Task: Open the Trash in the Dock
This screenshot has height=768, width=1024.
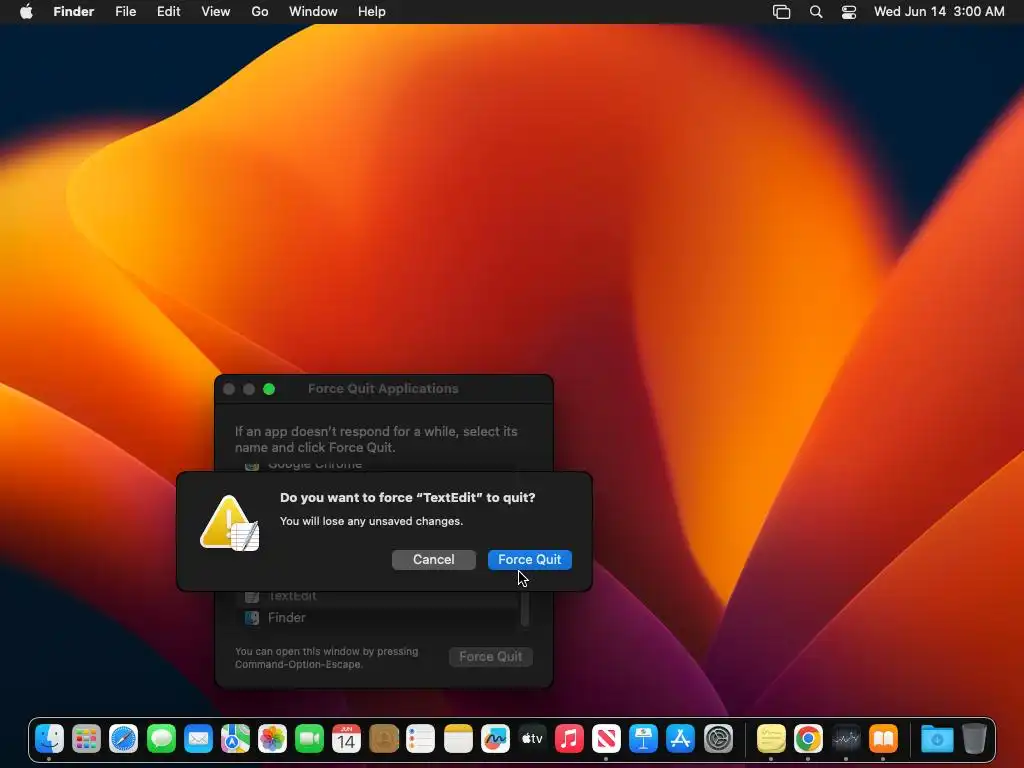Action: point(974,739)
